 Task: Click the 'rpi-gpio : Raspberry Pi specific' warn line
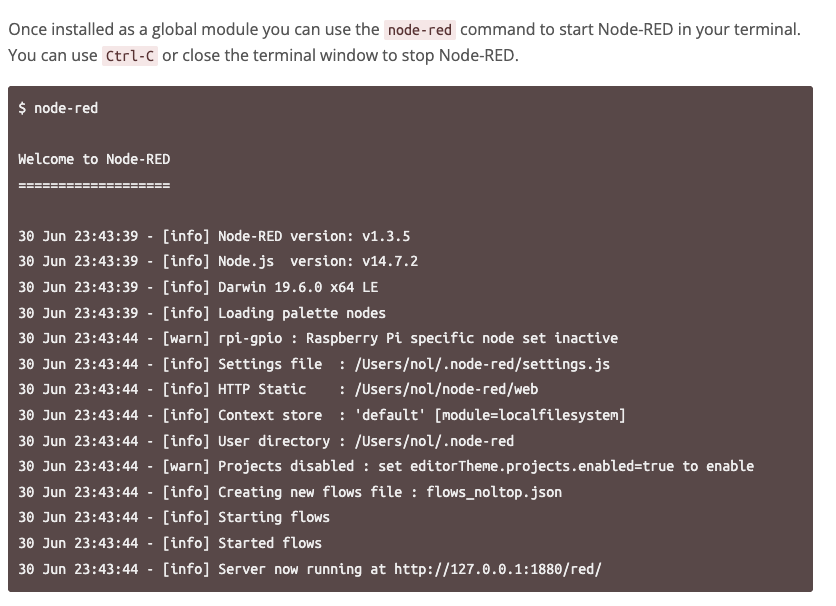(318, 338)
